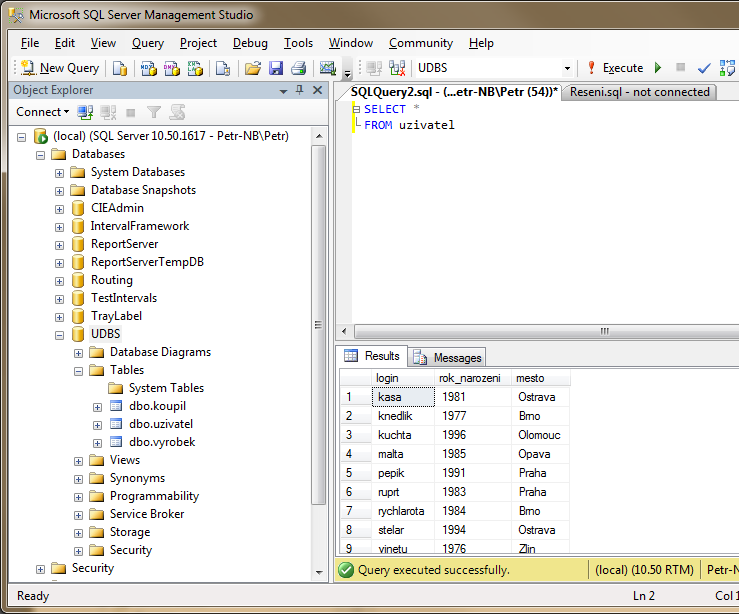Click the Display Estimated Execution Plan icon

(x=727, y=68)
